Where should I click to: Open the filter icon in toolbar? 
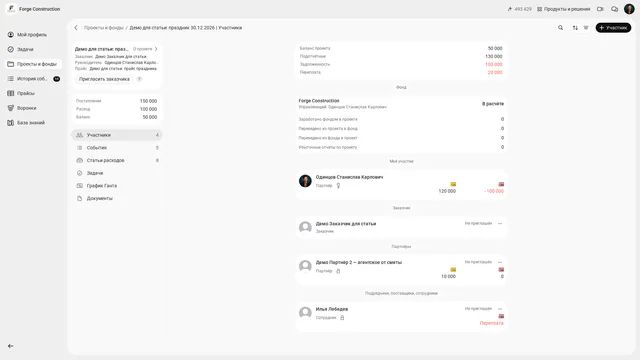(x=586, y=28)
